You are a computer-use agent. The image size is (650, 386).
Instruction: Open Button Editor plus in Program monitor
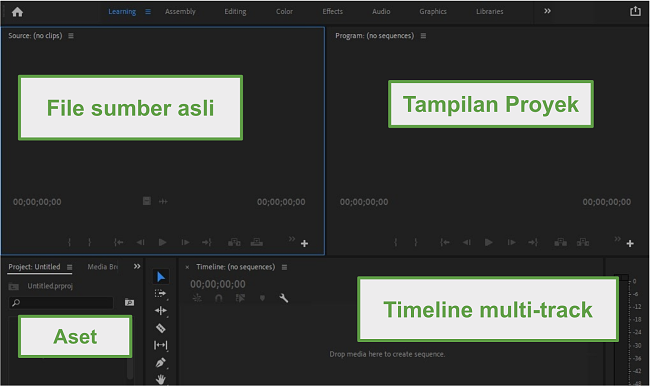630,243
